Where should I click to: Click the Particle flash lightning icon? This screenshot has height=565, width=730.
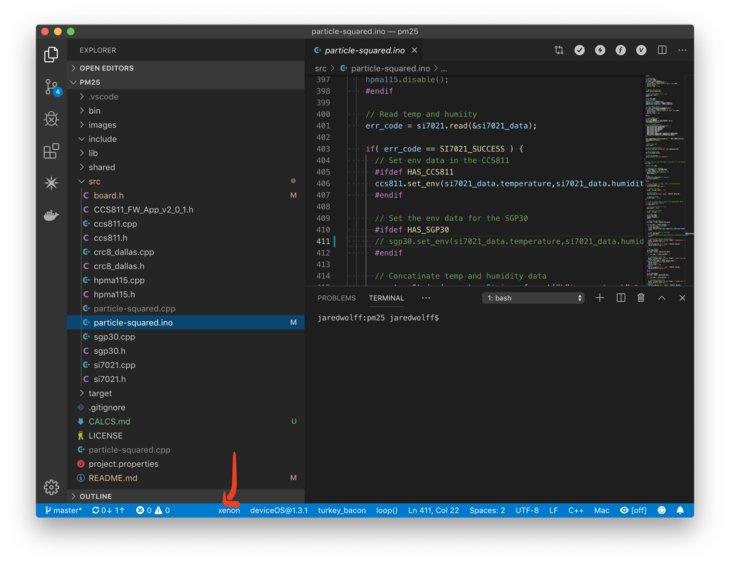click(600, 50)
